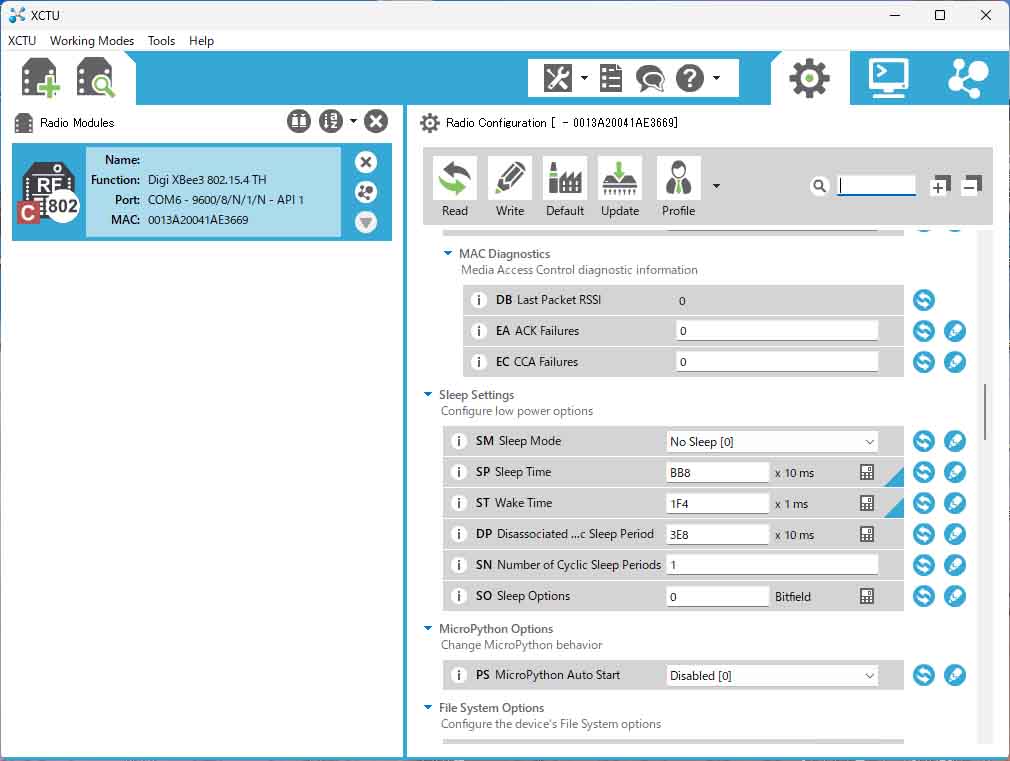Switch to Consoles working mode
This screenshot has height=761, width=1010.
click(888, 78)
